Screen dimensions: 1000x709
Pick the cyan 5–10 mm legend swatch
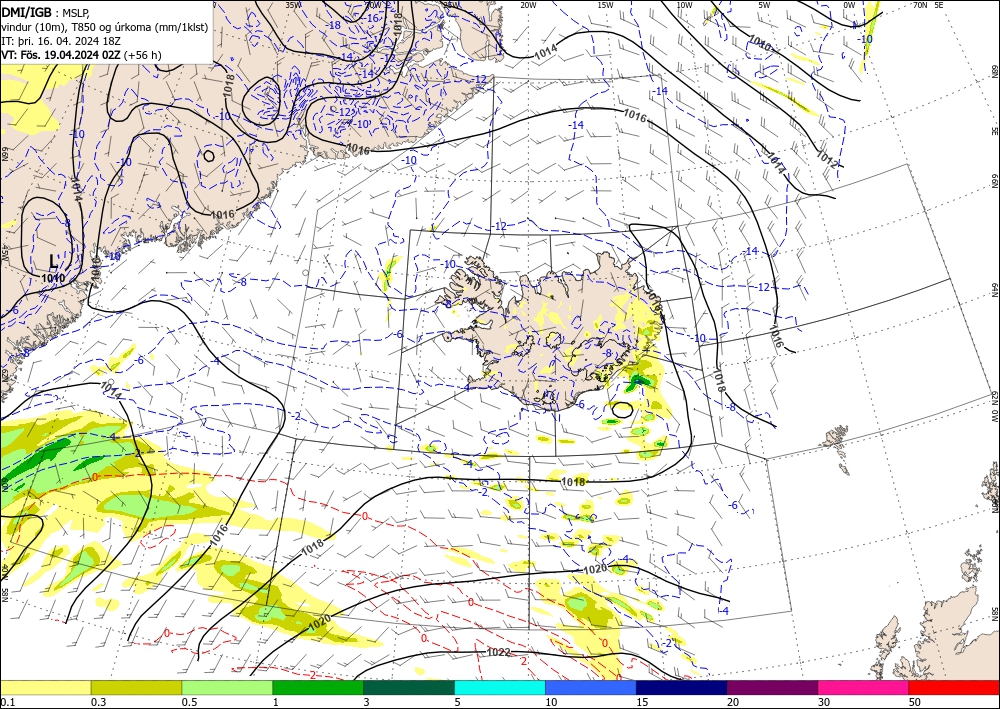click(500, 687)
